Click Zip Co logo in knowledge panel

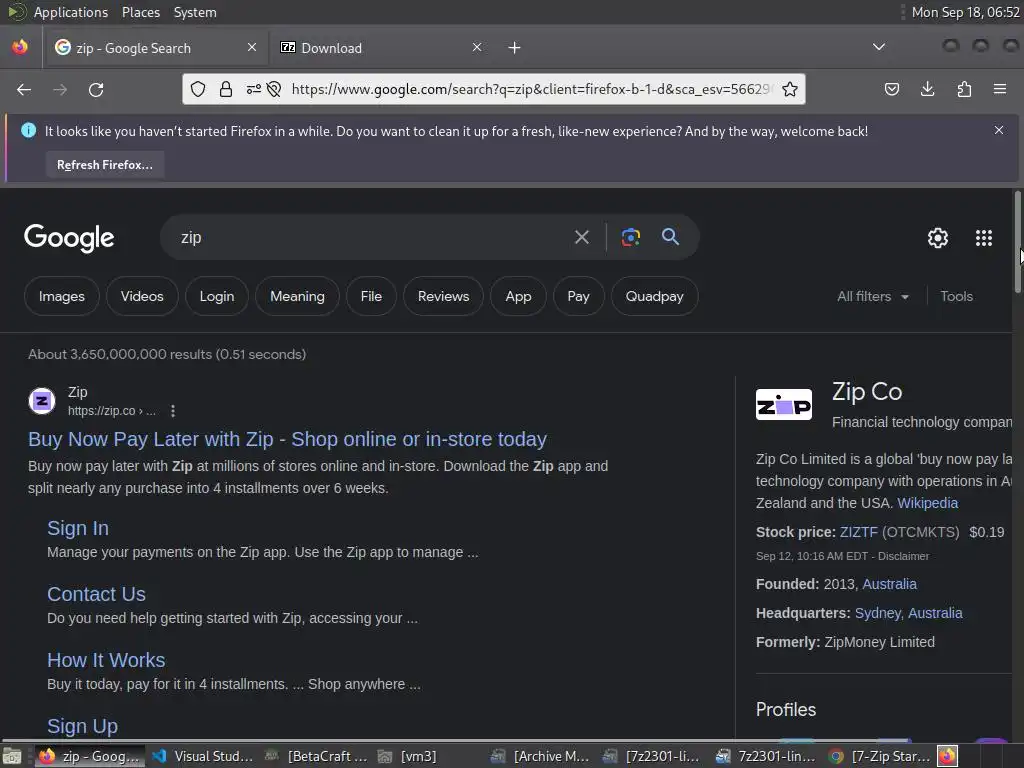784,405
